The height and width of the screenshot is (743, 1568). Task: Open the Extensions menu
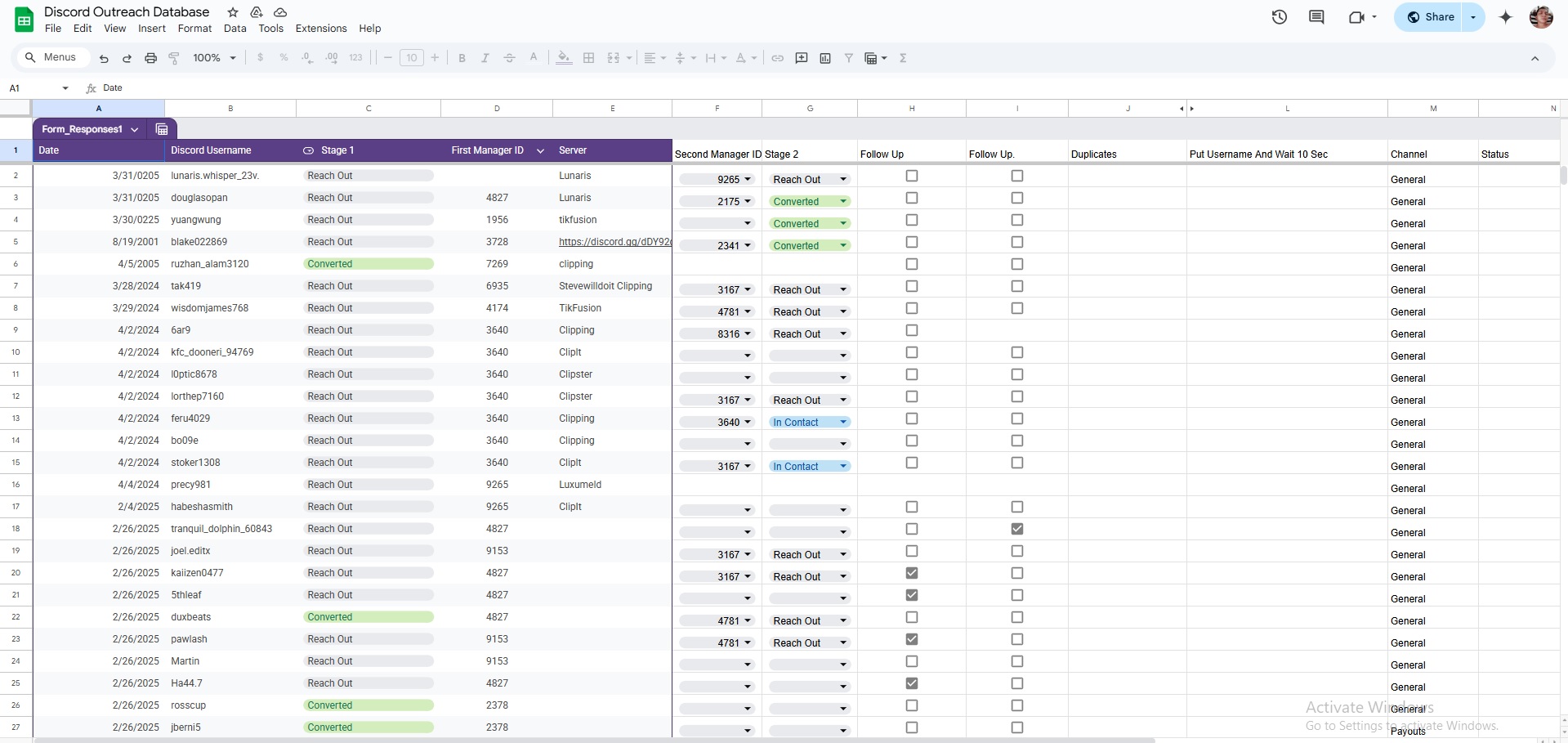tap(320, 29)
